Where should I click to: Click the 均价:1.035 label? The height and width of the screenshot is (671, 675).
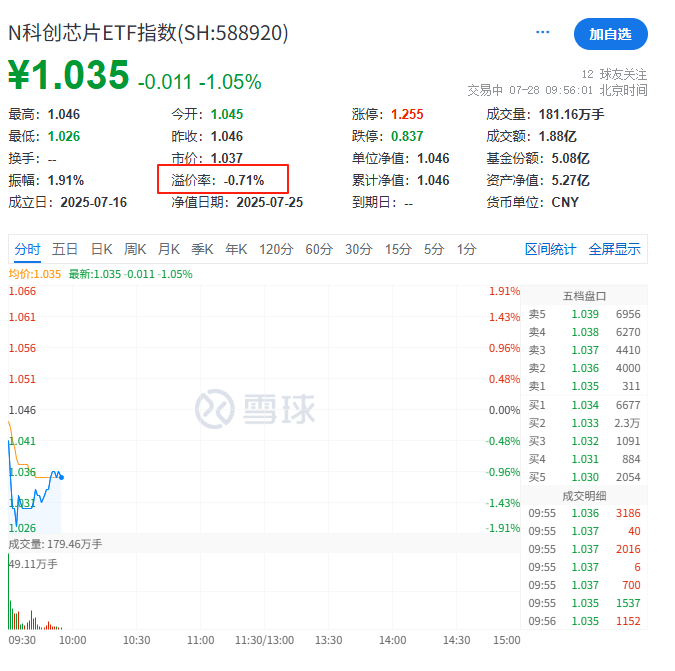tap(35, 274)
